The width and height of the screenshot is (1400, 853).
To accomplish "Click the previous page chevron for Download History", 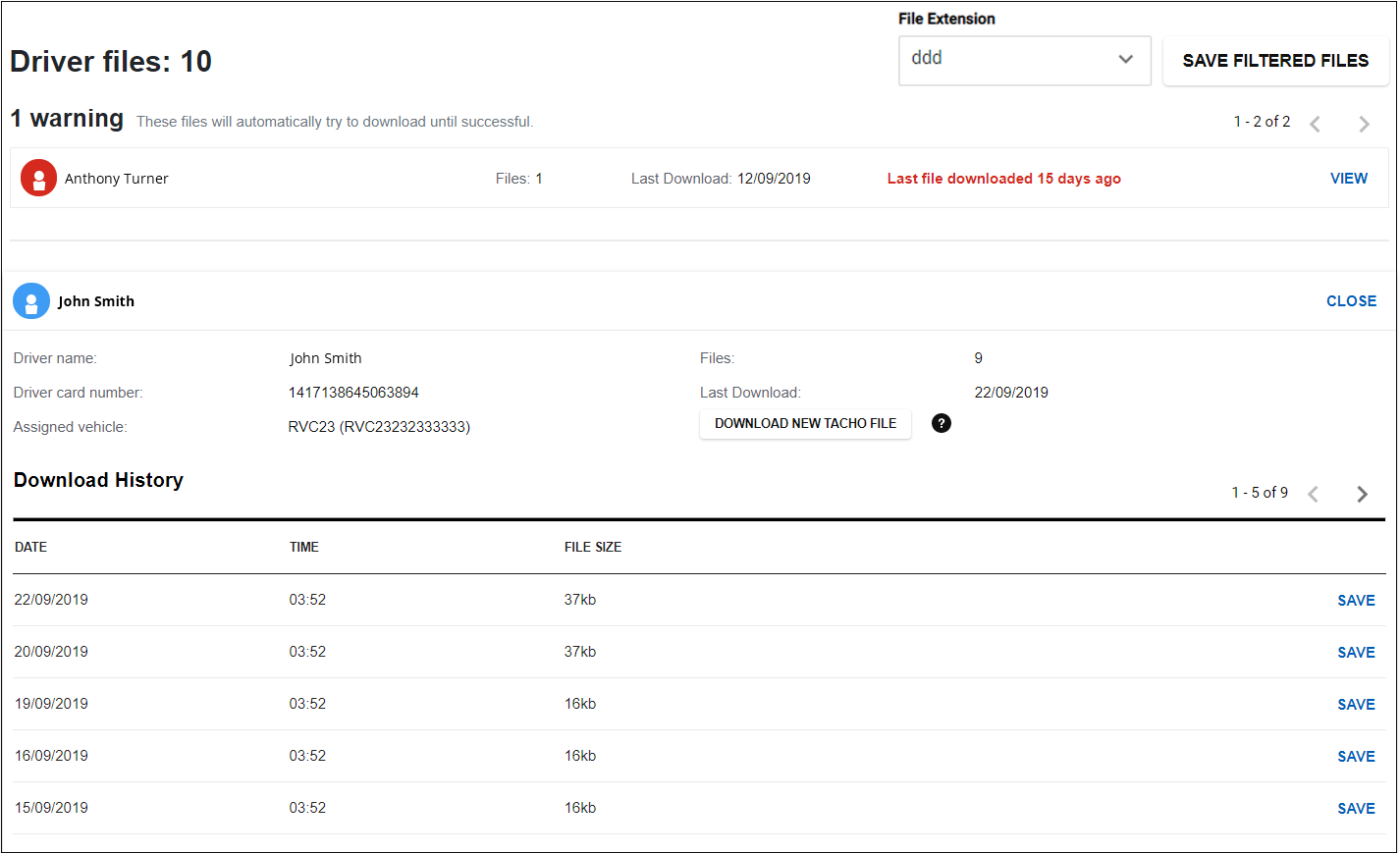I will pyautogui.click(x=1313, y=494).
